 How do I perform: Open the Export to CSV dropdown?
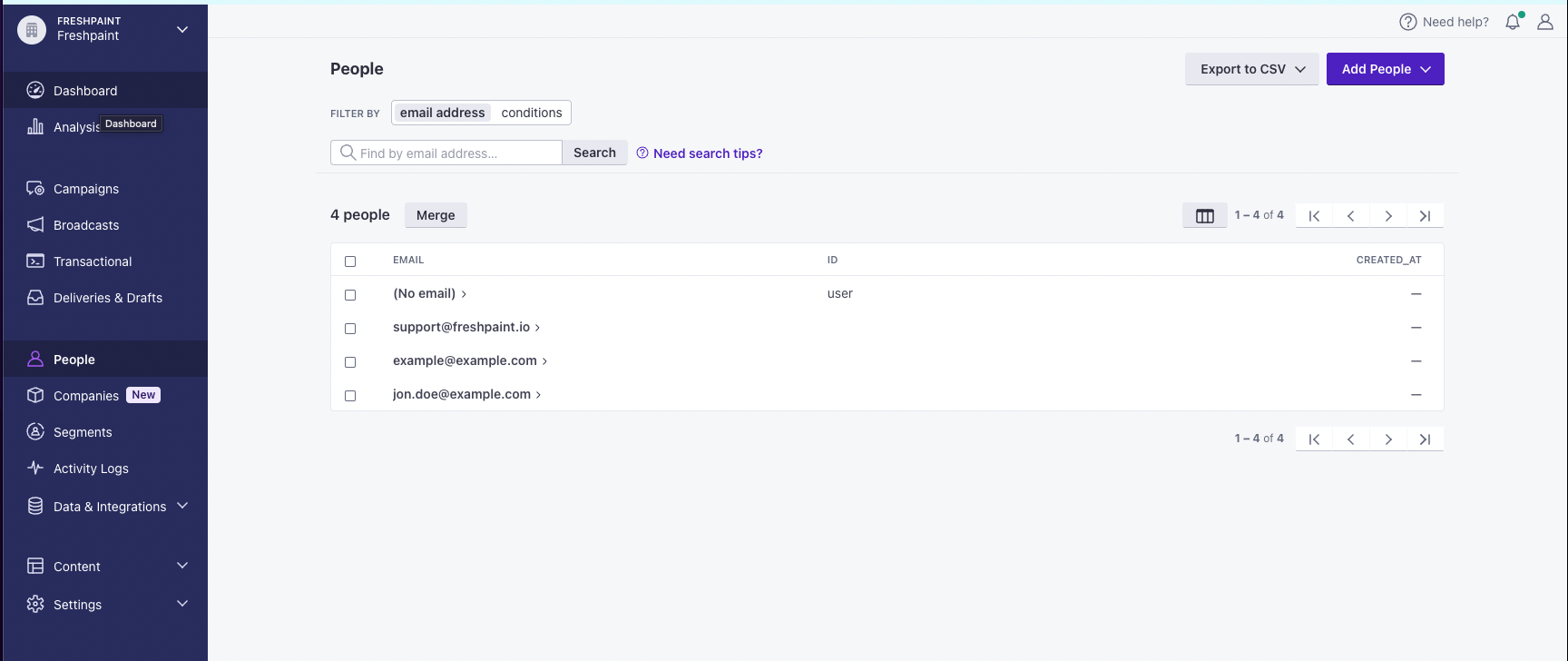click(x=1251, y=69)
